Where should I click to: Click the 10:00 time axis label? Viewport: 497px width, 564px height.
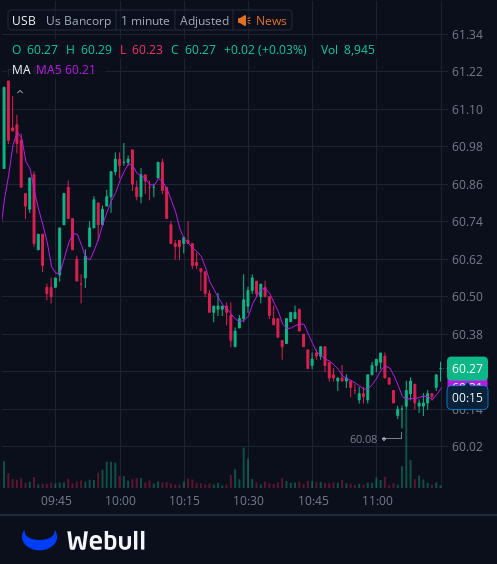(x=120, y=501)
